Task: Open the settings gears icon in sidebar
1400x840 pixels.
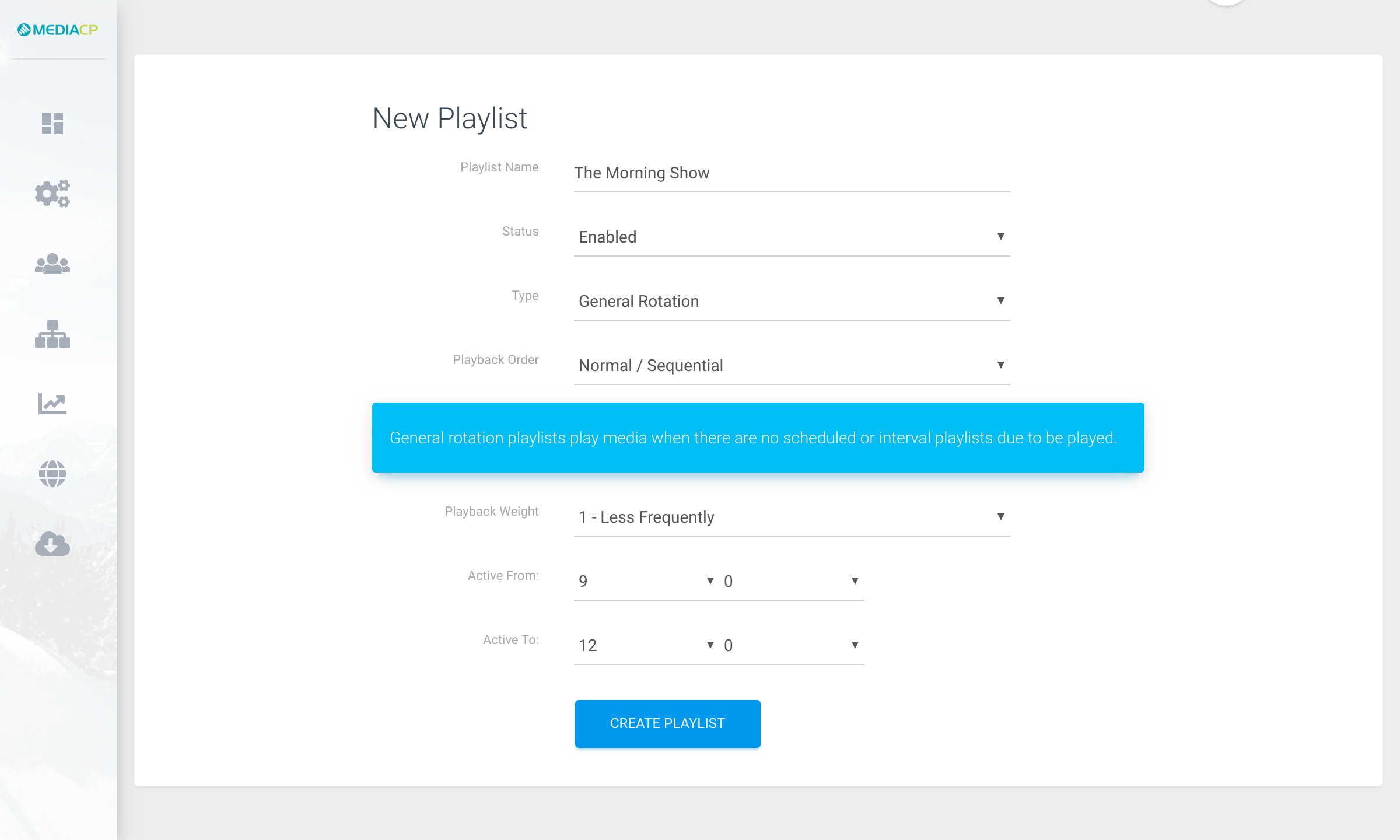Action: coord(52,194)
